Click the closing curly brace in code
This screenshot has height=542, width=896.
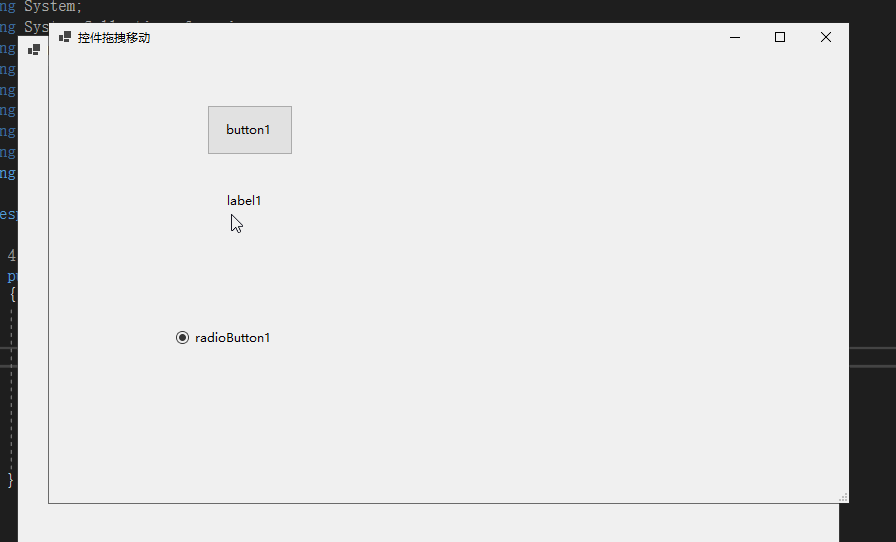pyautogui.click(x=10, y=480)
